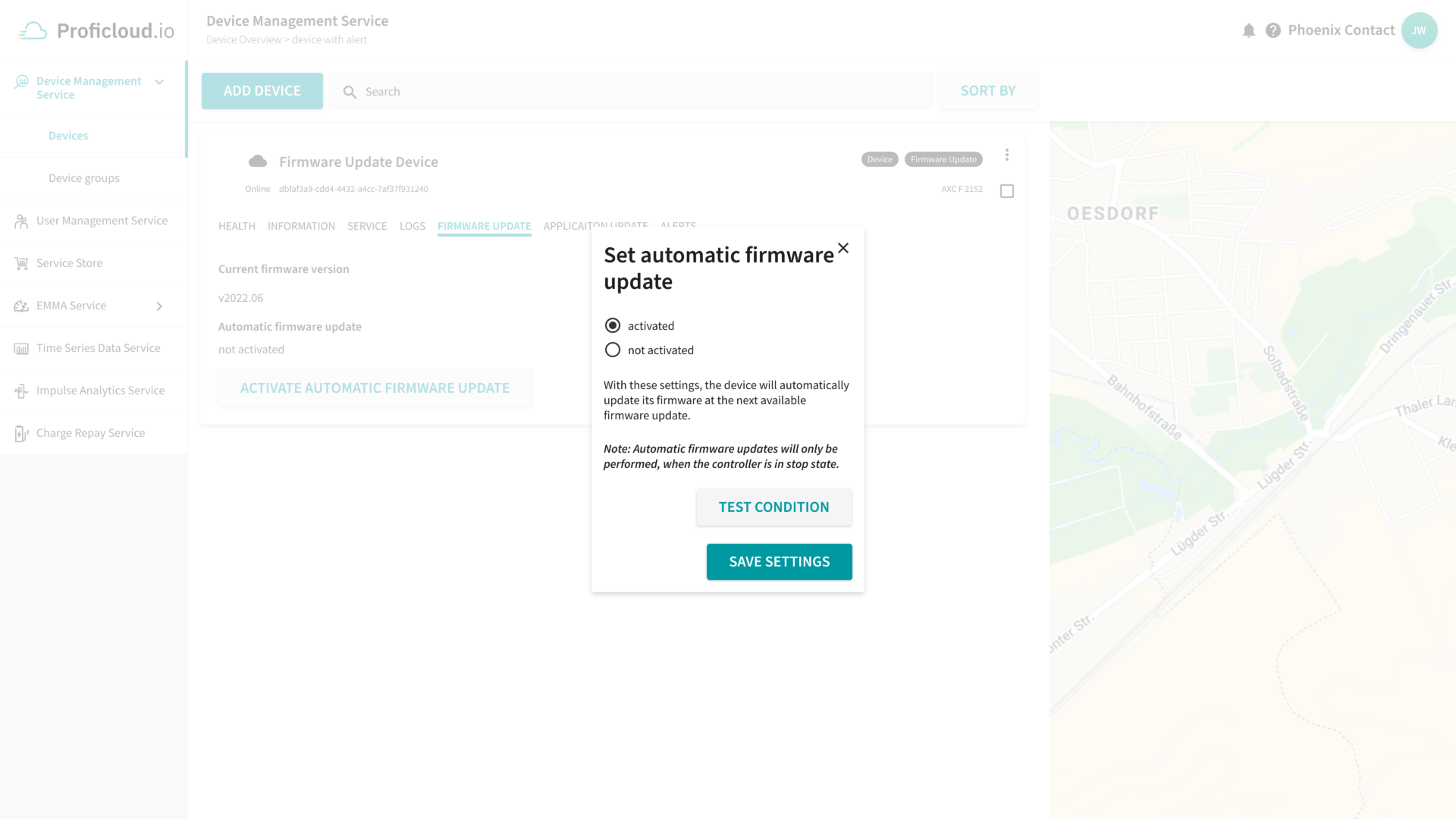Open the Logs tab

click(412, 226)
